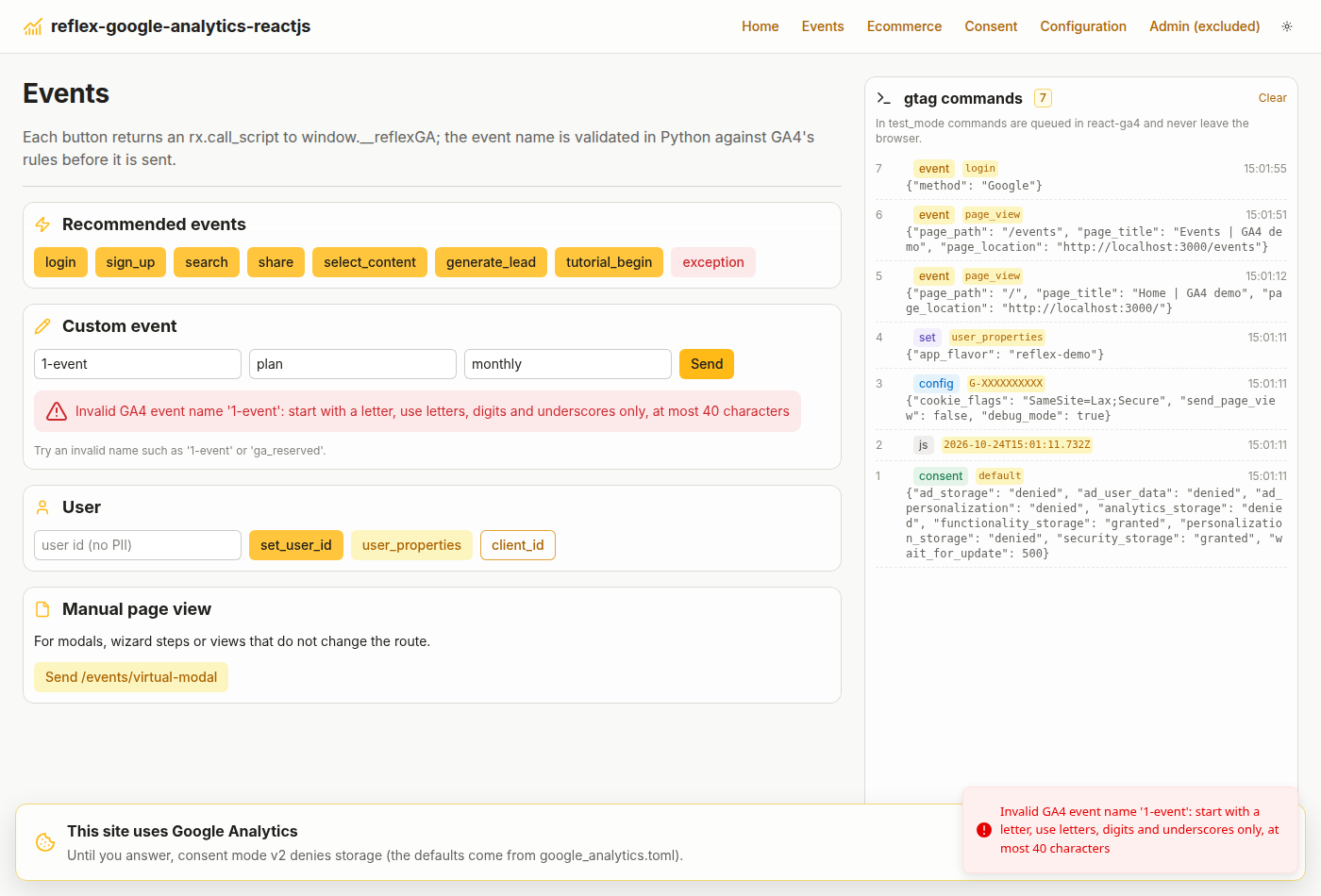Image resolution: width=1321 pixels, height=896 pixels.
Task: Click the gtag commands count badge 7
Action: (1043, 98)
